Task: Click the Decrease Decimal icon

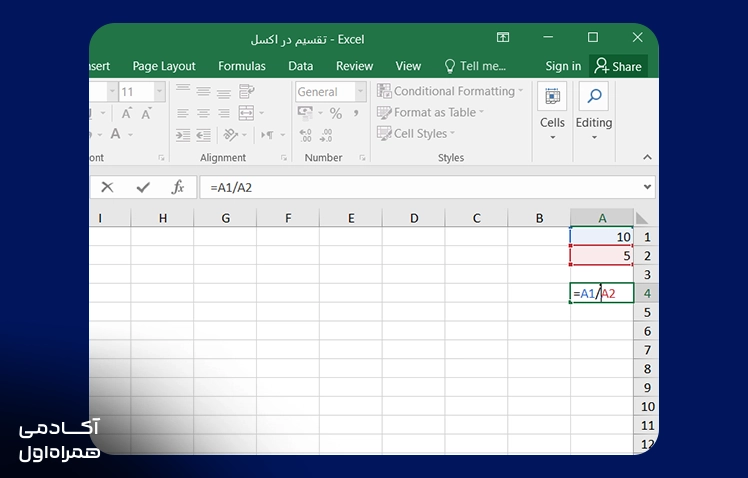Action: tap(326, 135)
